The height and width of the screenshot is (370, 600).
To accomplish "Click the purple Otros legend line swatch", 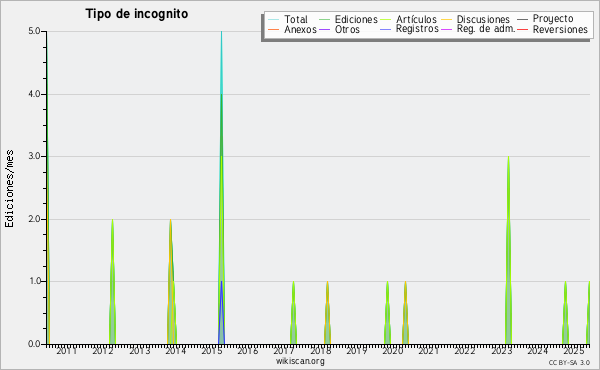I will coord(324,29).
